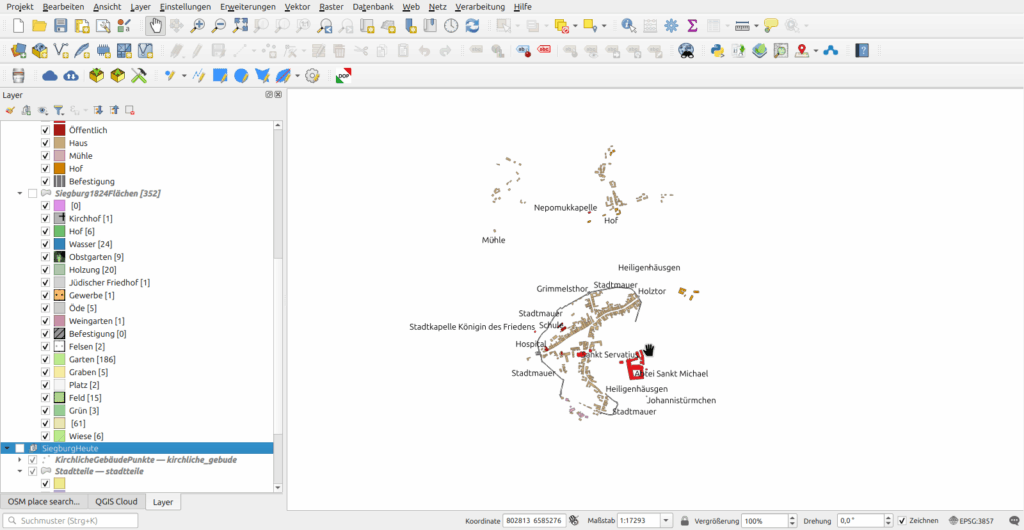Toggle the Garten [186] checkbox

(45, 359)
